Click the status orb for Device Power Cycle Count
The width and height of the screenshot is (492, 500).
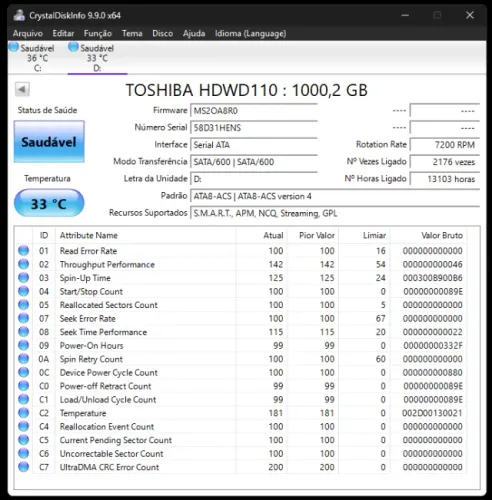[x=23, y=372]
